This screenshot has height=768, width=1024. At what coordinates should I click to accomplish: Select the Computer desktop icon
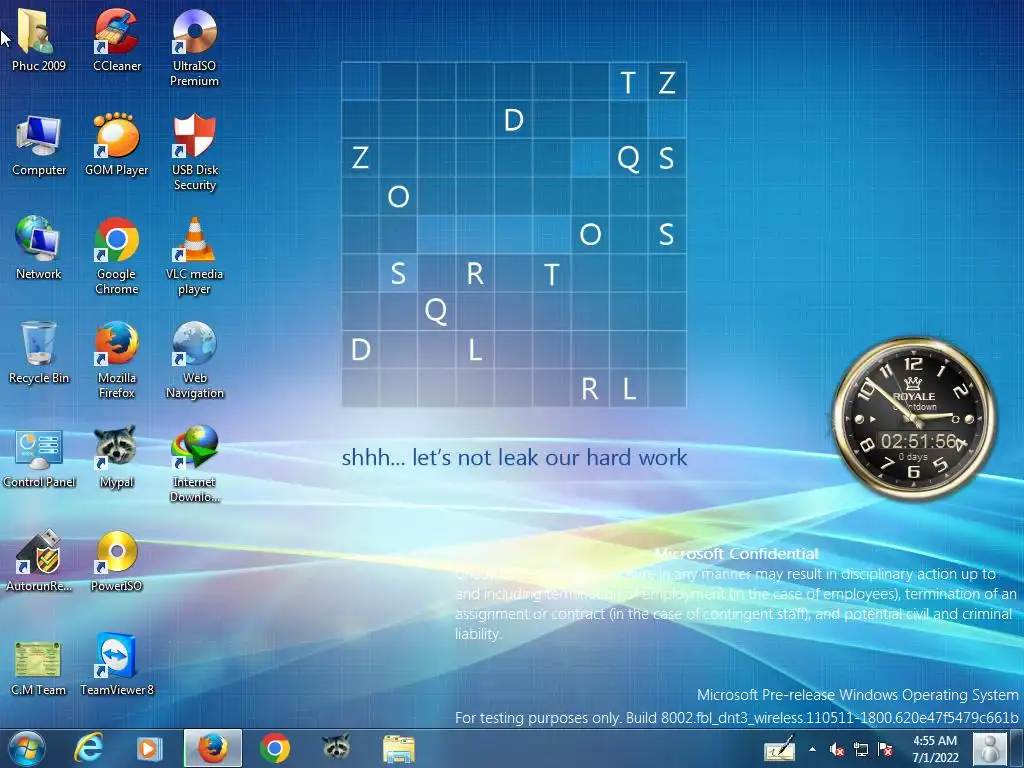39,145
